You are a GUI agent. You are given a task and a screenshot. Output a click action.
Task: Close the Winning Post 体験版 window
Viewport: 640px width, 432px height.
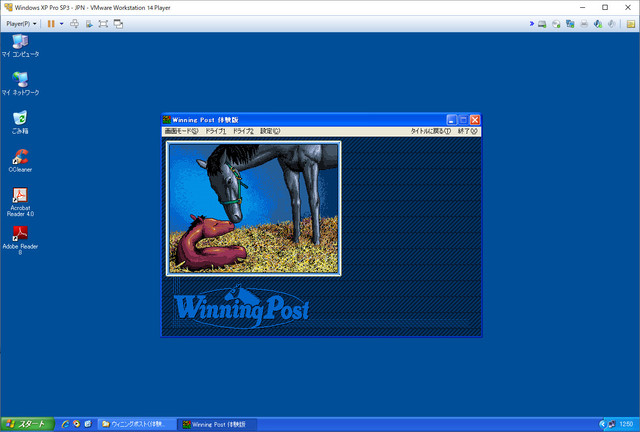(475, 120)
